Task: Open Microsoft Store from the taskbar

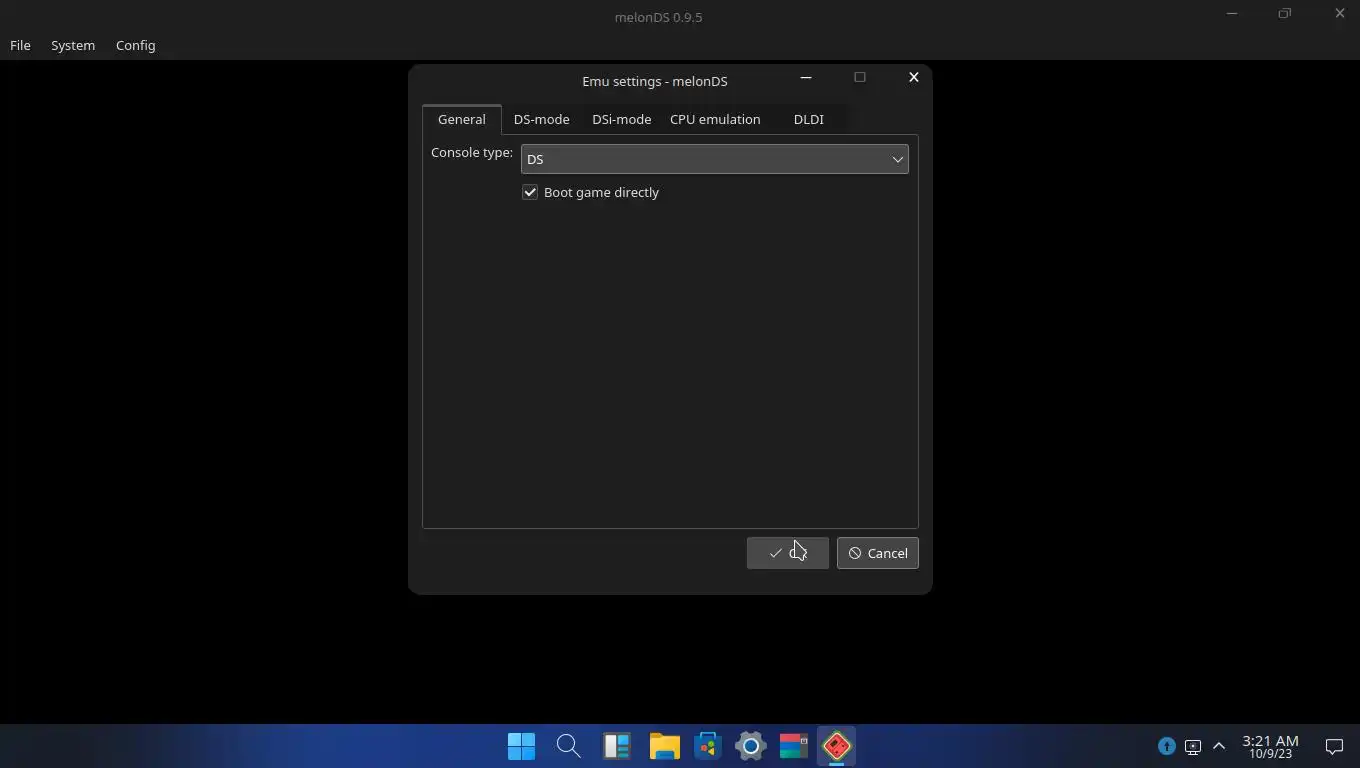Action: click(708, 746)
